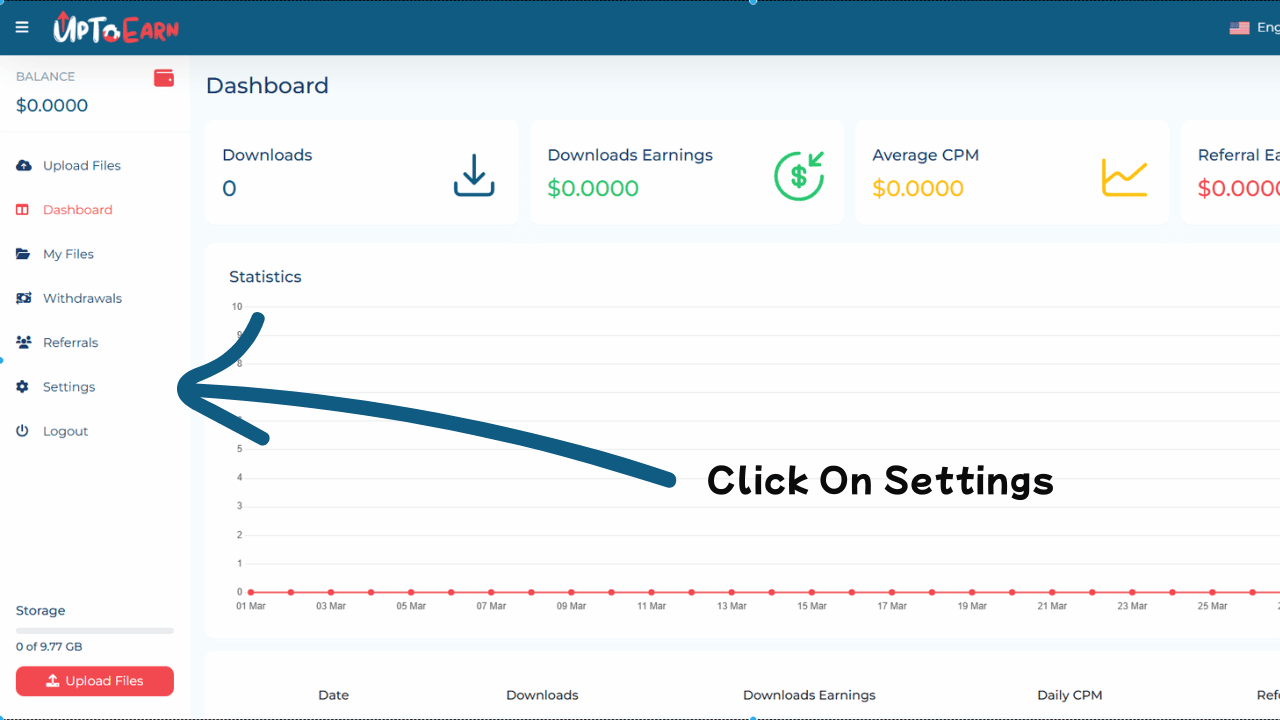This screenshot has width=1280, height=720.
Task: Click the Date column header
Action: click(x=333, y=695)
